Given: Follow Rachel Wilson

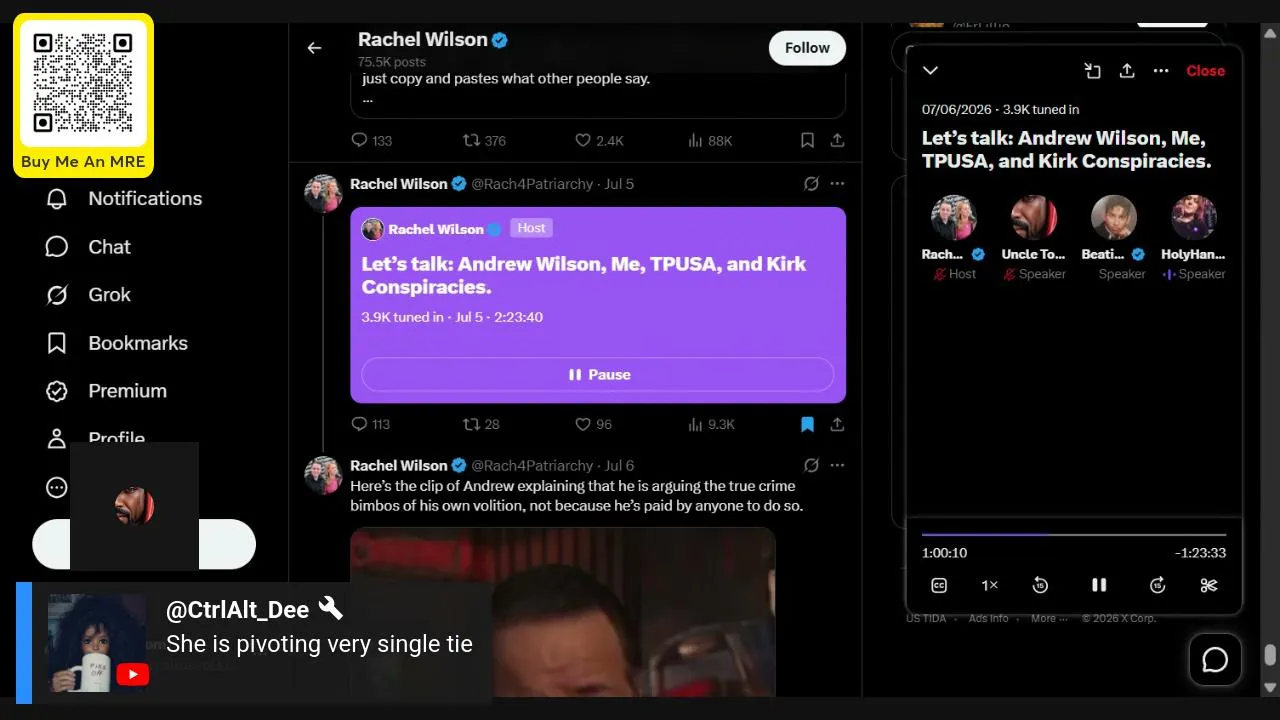Looking at the screenshot, I should (x=807, y=48).
